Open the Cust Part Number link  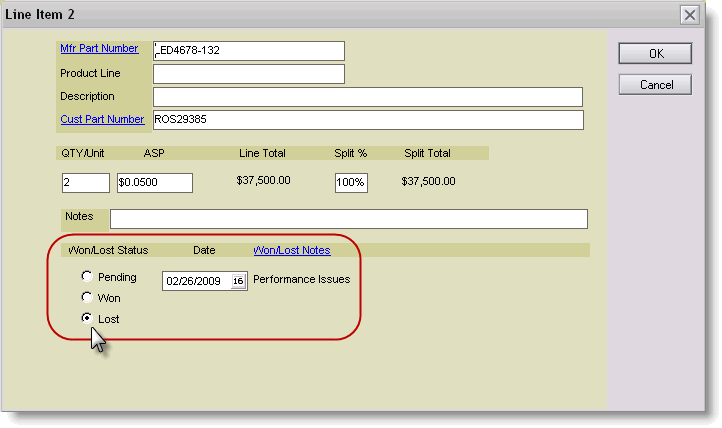pyautogui.click(x=102, y=119)
